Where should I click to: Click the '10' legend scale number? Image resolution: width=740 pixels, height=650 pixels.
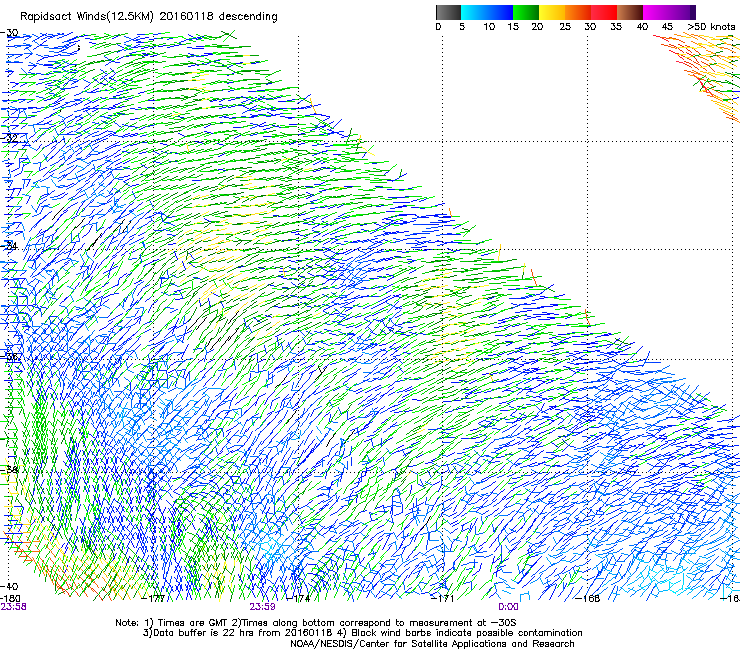tap(489, 27)
